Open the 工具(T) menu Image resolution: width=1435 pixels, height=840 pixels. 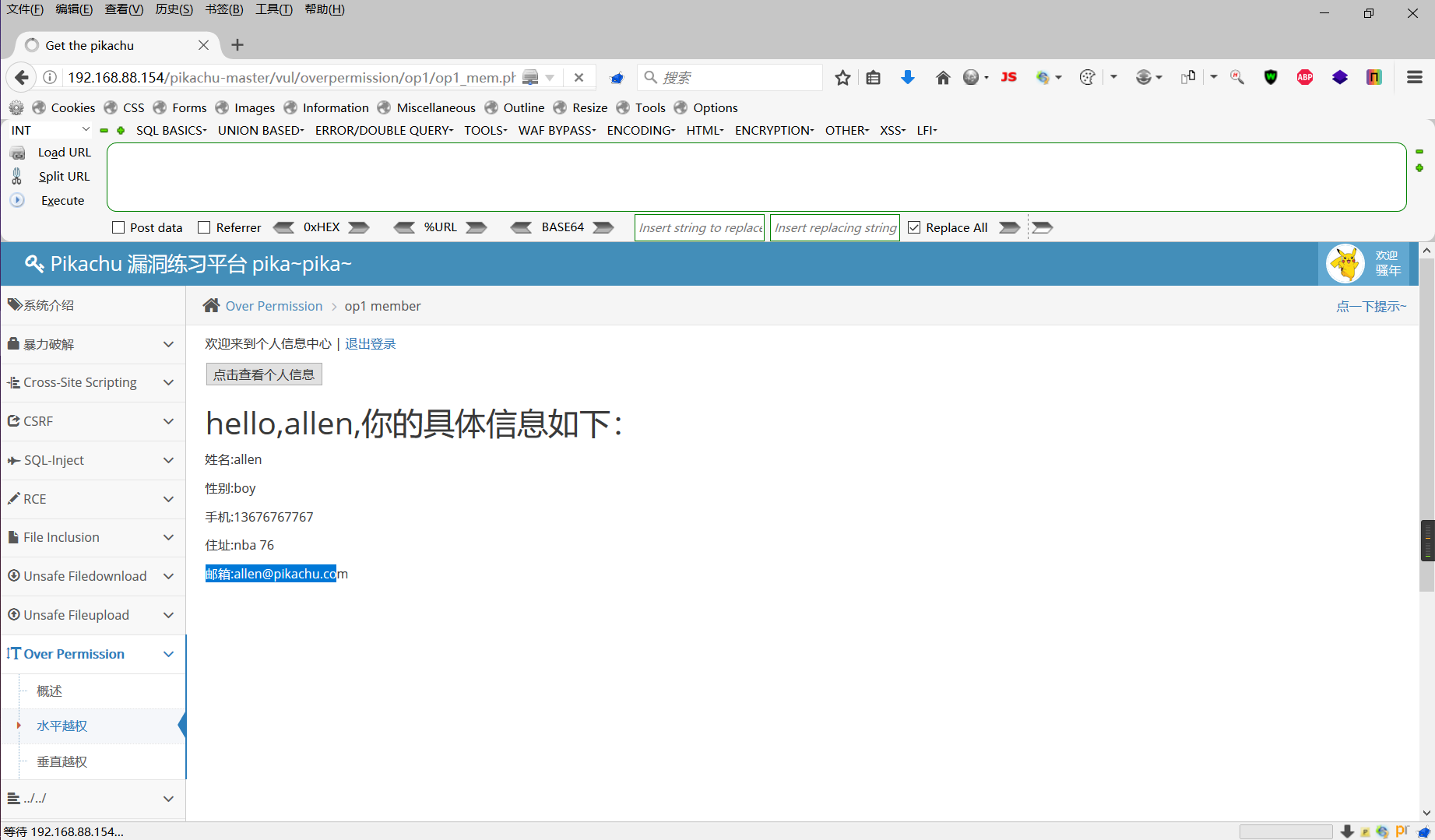[x=273, y=9]
